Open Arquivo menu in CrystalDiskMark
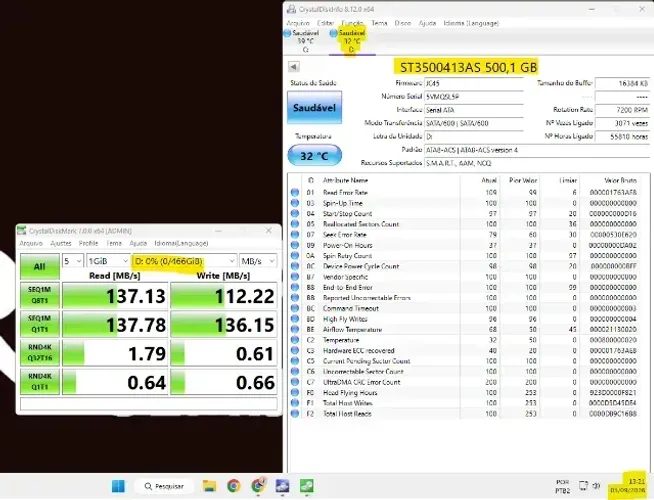This screenshot has width=654, height=500. pyautogui.click(x=31, y=243)
